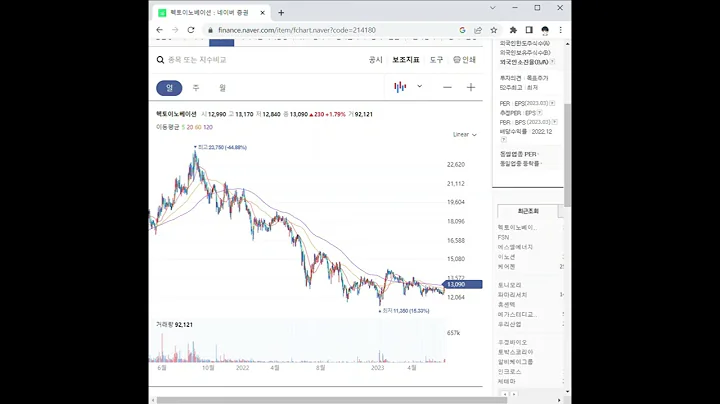Screen dimensions: 720x404
Task: Switch to the 벡토이노베이션 browser tab
Action: (x=210, y=13)
